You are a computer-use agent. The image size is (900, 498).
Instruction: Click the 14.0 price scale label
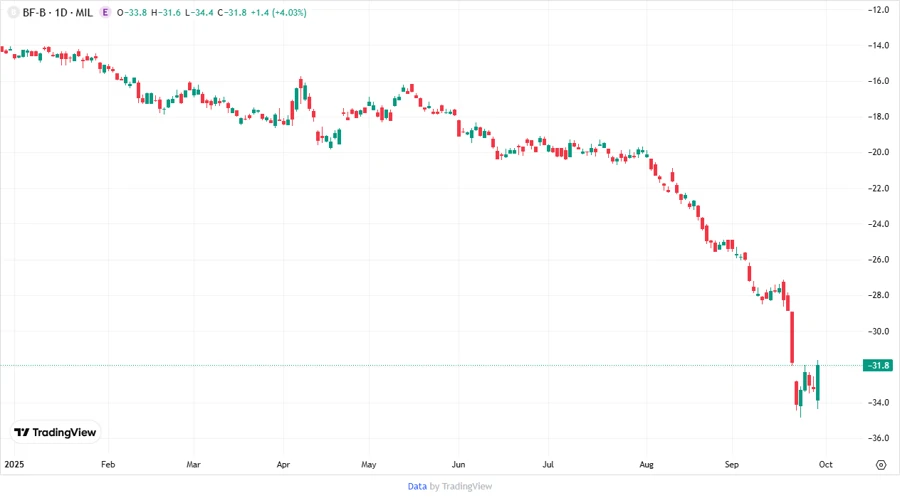tap(878, 45)
